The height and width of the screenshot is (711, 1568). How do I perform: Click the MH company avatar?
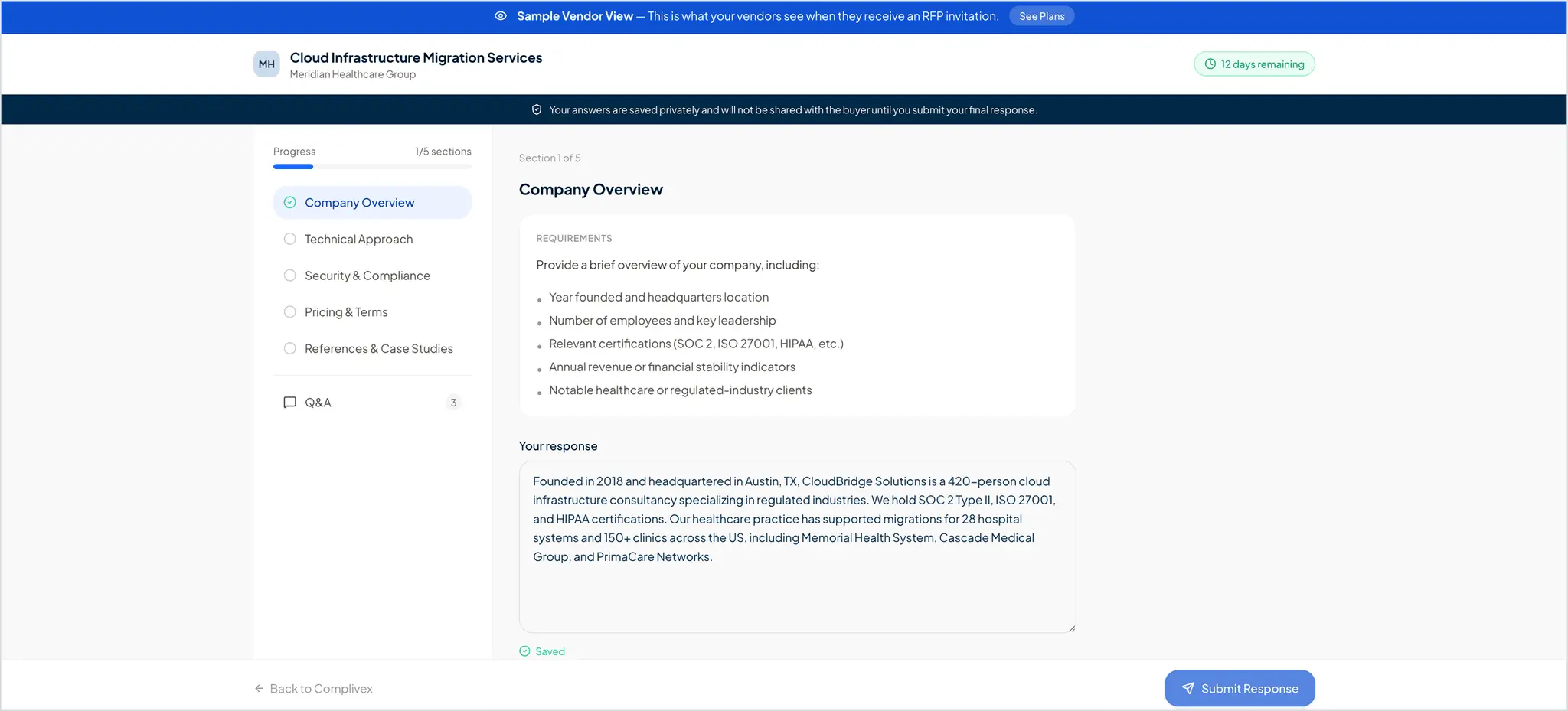click(x=266, y=64)
